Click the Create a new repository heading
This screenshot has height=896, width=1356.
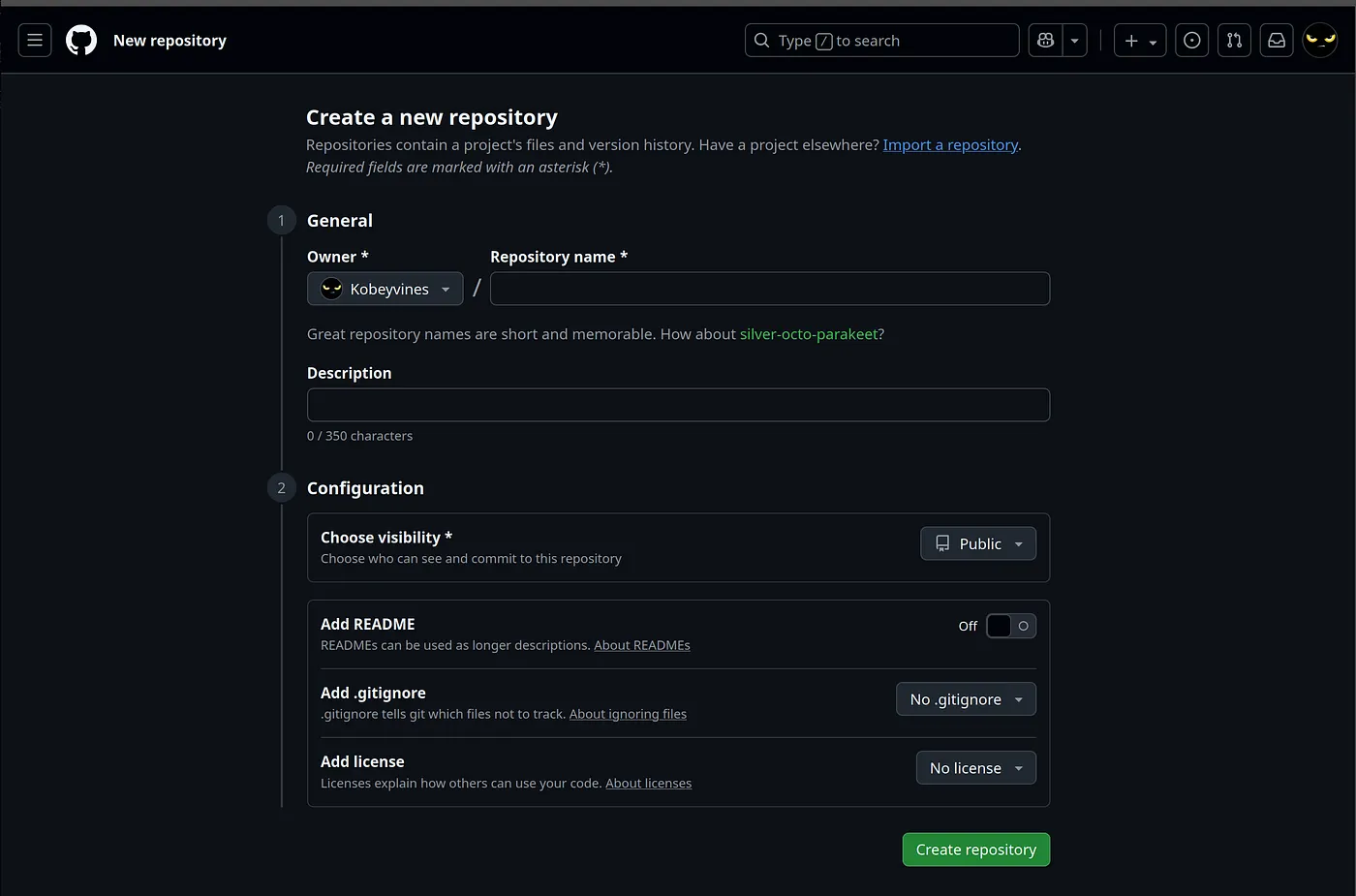(x=432, y=117)
